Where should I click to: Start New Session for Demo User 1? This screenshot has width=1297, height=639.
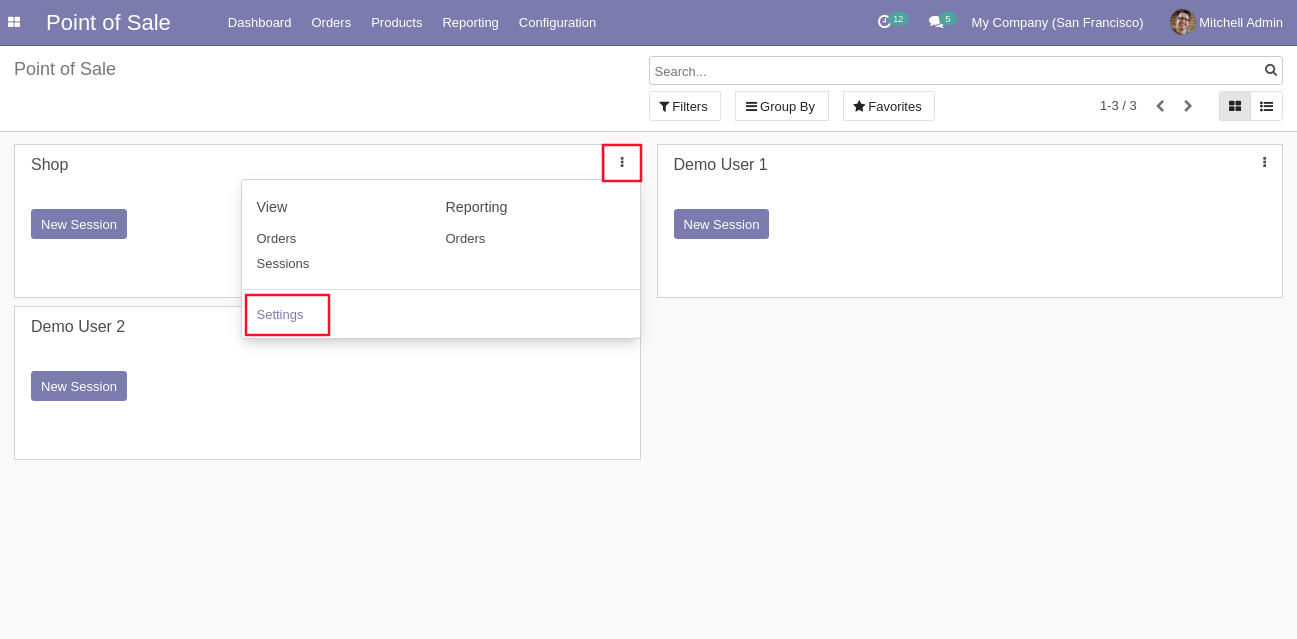(x=721, y=224)
